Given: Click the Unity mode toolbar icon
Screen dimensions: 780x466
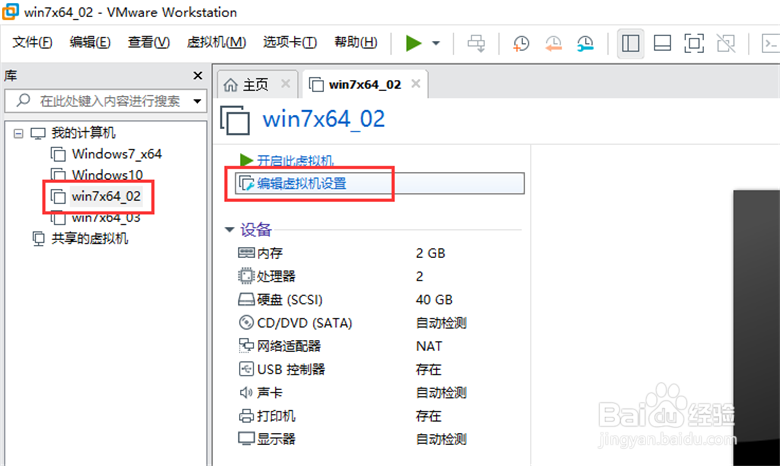Looking at the screenshot, I should pos(726,43).
